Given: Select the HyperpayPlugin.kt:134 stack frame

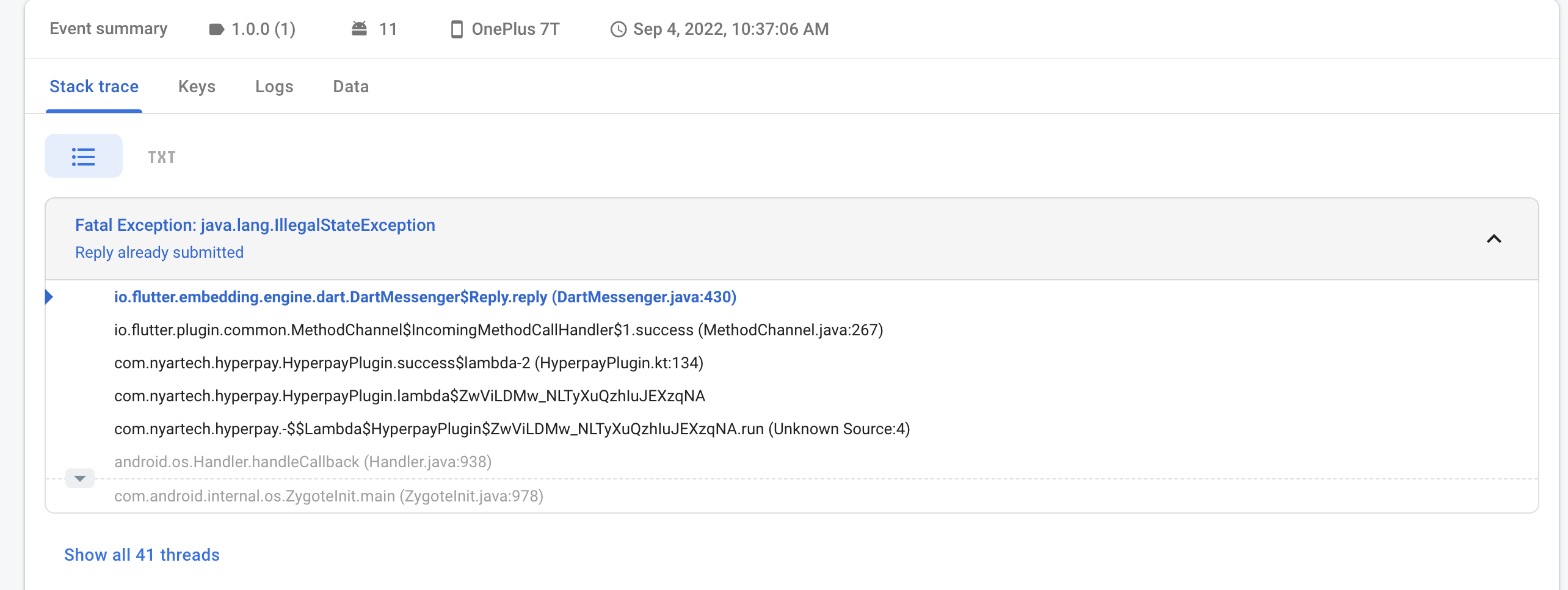Looking at the screenshot, I should click(408, 363).
